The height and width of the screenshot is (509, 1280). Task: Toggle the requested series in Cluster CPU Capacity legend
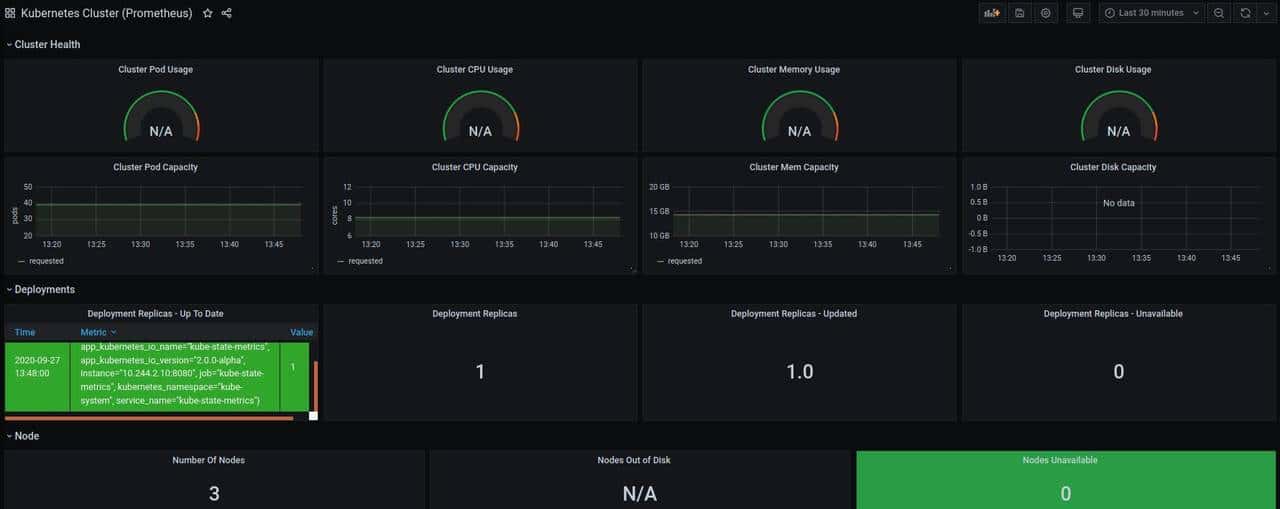pyautogui.click(x=364, y=261)
